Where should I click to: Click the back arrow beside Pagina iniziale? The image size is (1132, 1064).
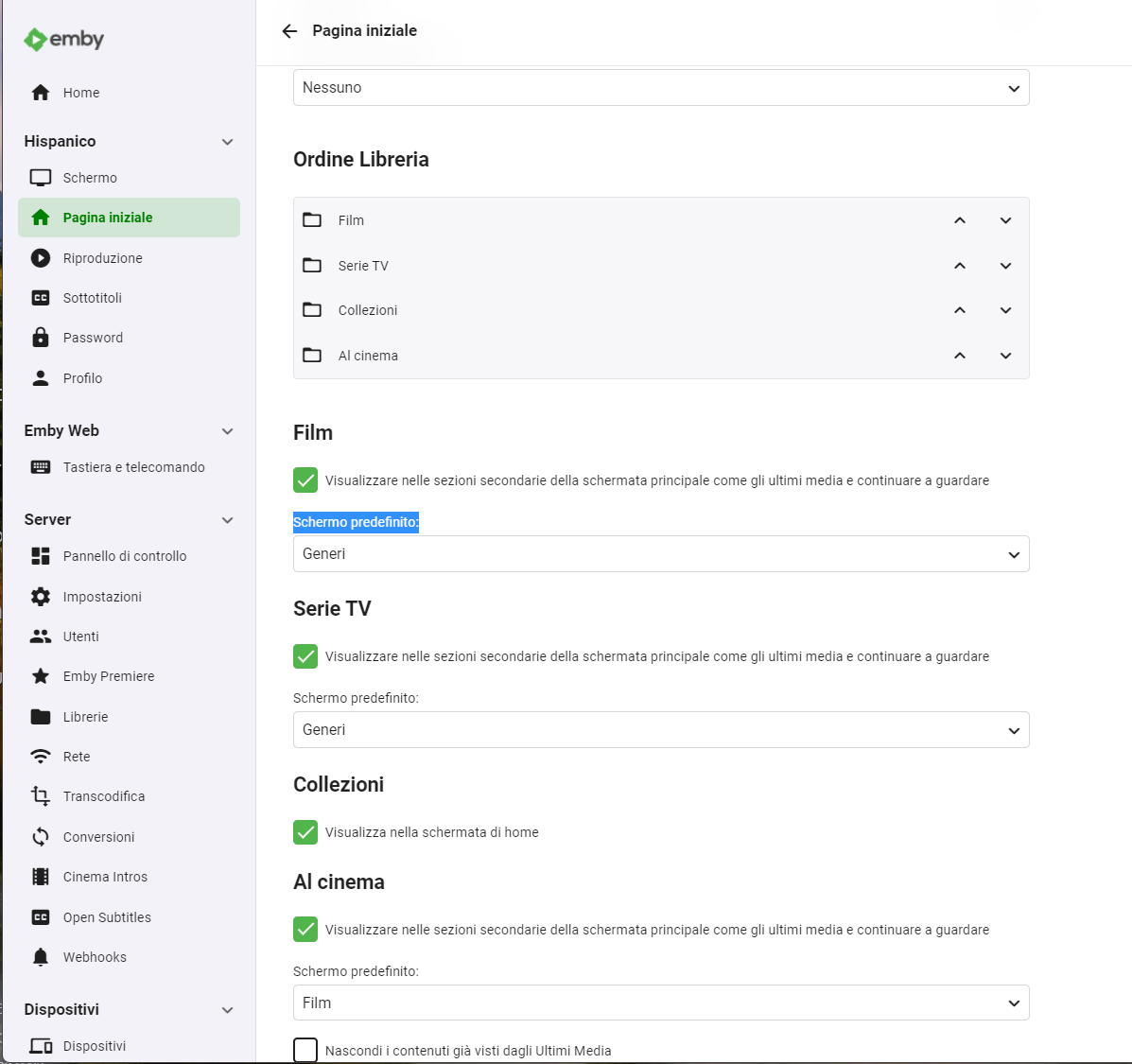289,31
